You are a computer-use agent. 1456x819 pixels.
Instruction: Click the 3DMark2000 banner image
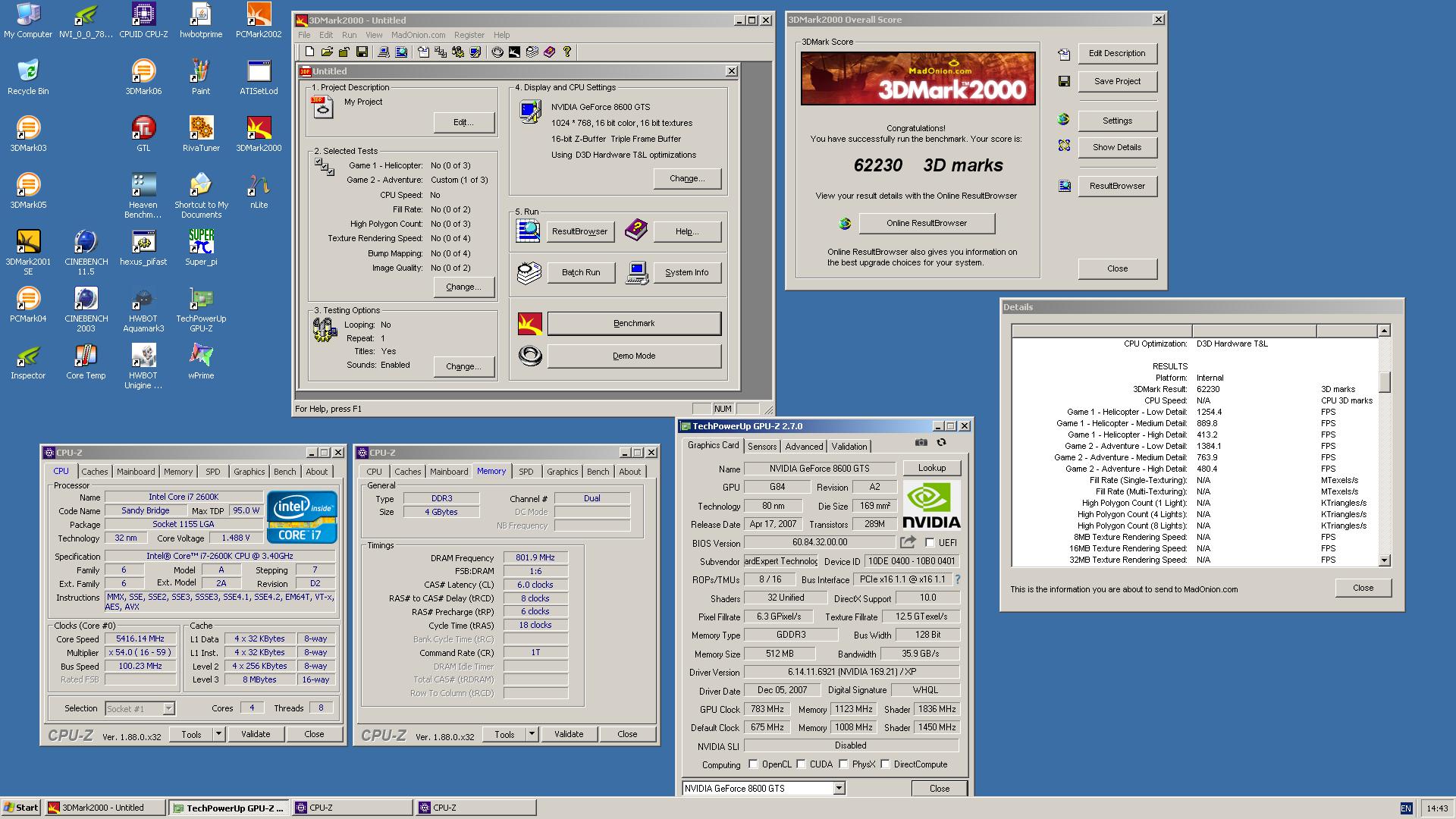pos(918,78)
